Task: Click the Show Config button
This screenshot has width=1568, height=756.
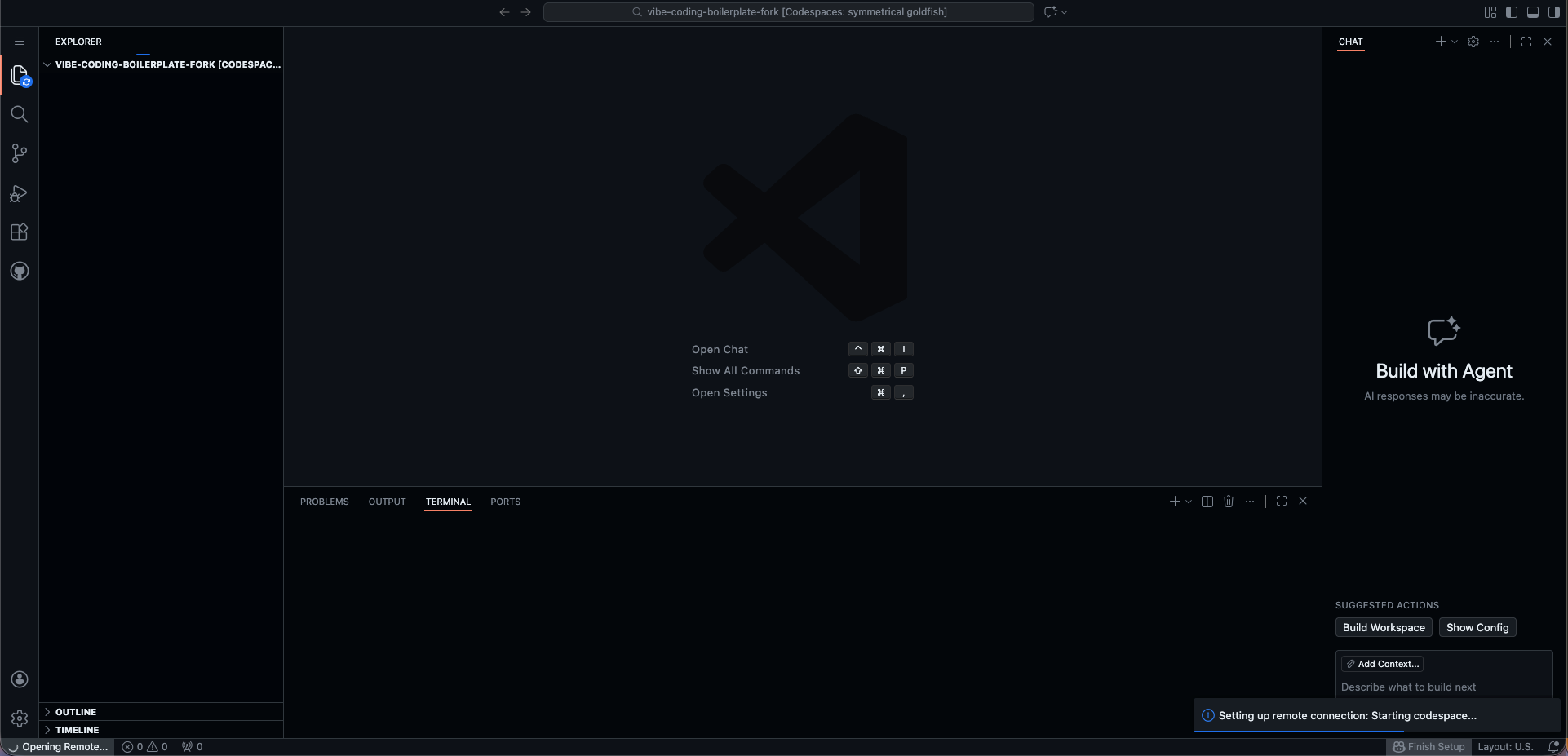Action: (x=1477, y=627)
